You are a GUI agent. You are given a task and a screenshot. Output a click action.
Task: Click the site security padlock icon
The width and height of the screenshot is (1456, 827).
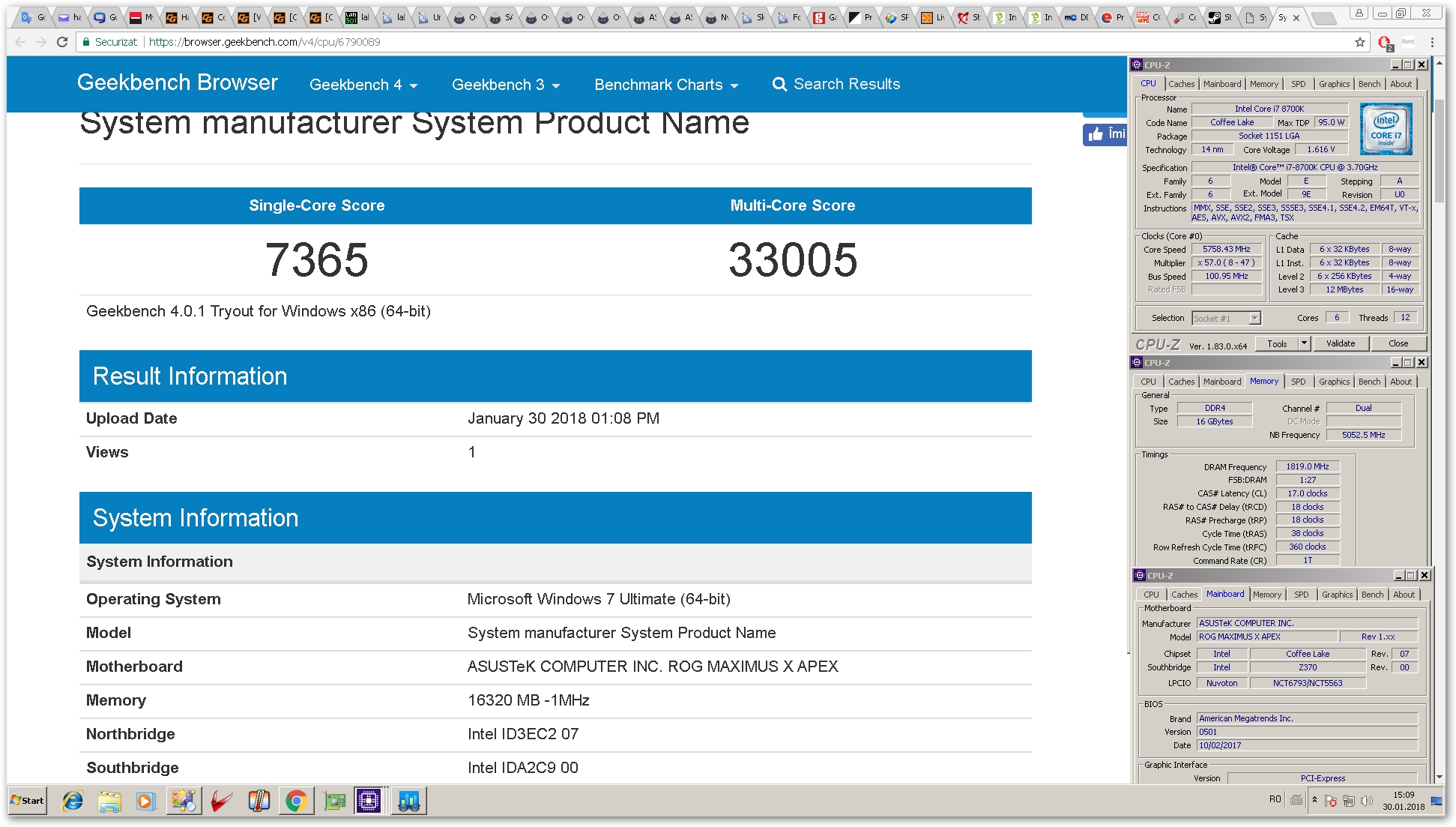pyautogui.click(x=87, y=42)
